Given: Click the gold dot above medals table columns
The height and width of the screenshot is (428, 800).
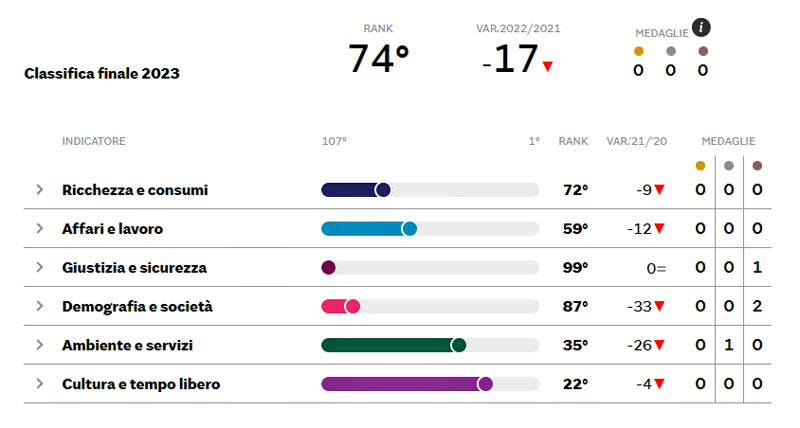Looking at the screenshot, I should 700,166.
